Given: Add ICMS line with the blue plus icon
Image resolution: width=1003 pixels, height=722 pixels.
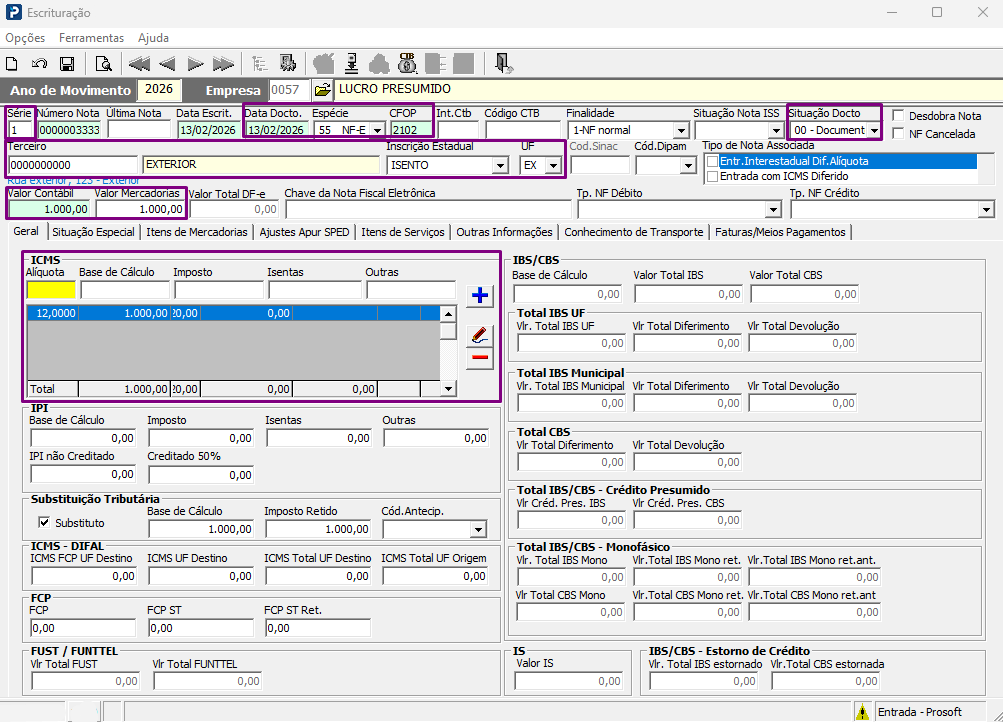Looking at the screenshot, I should click(x=480, y=295).
